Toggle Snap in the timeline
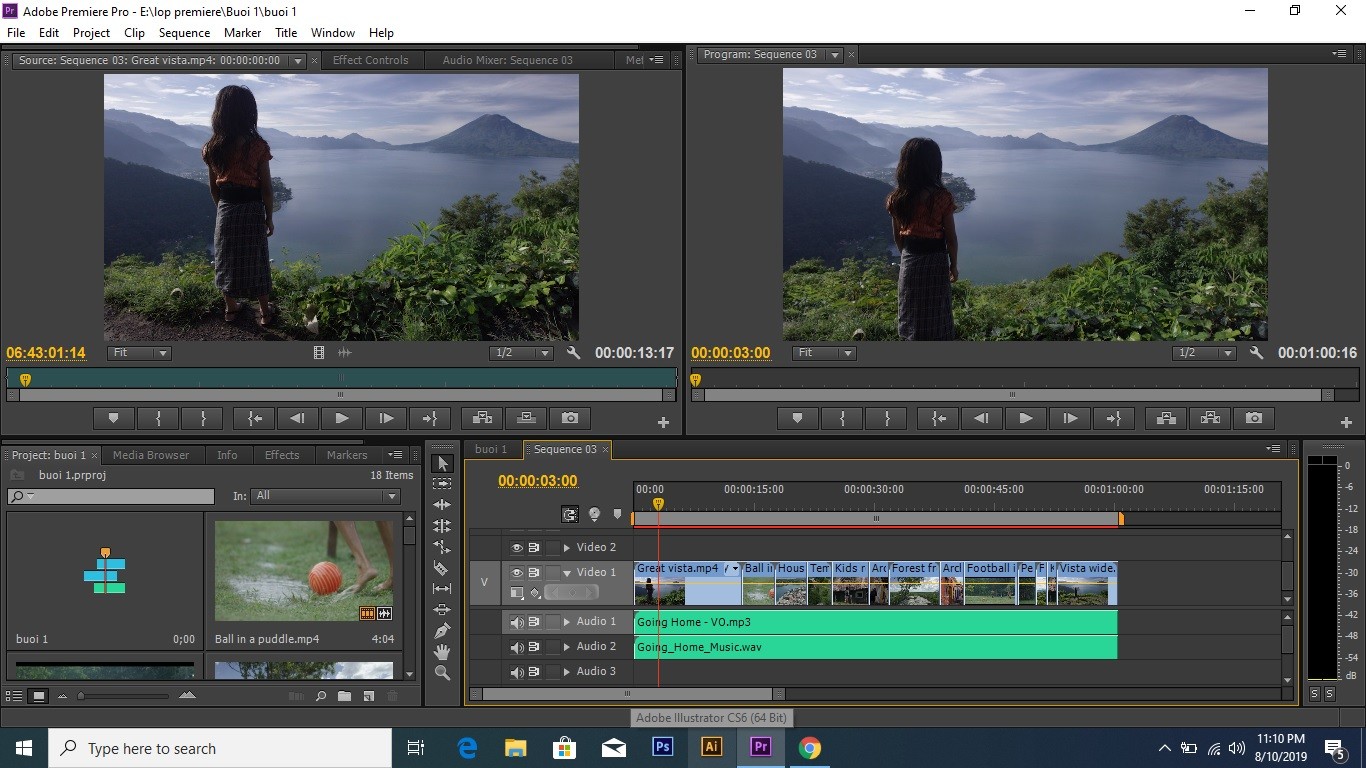The width and height of the screenshot is (1366, 768). (x=570, y=515)
